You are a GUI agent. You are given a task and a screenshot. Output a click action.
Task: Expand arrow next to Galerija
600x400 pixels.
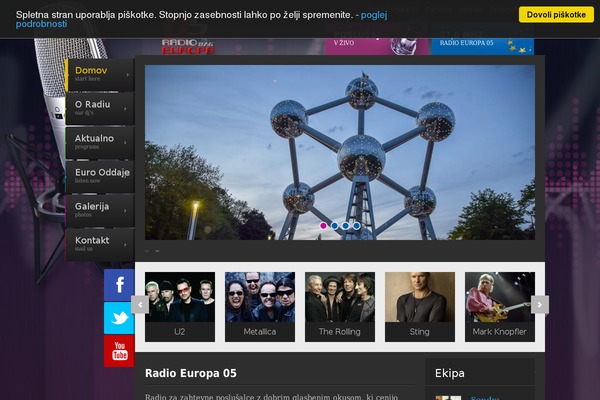point(125,211)
